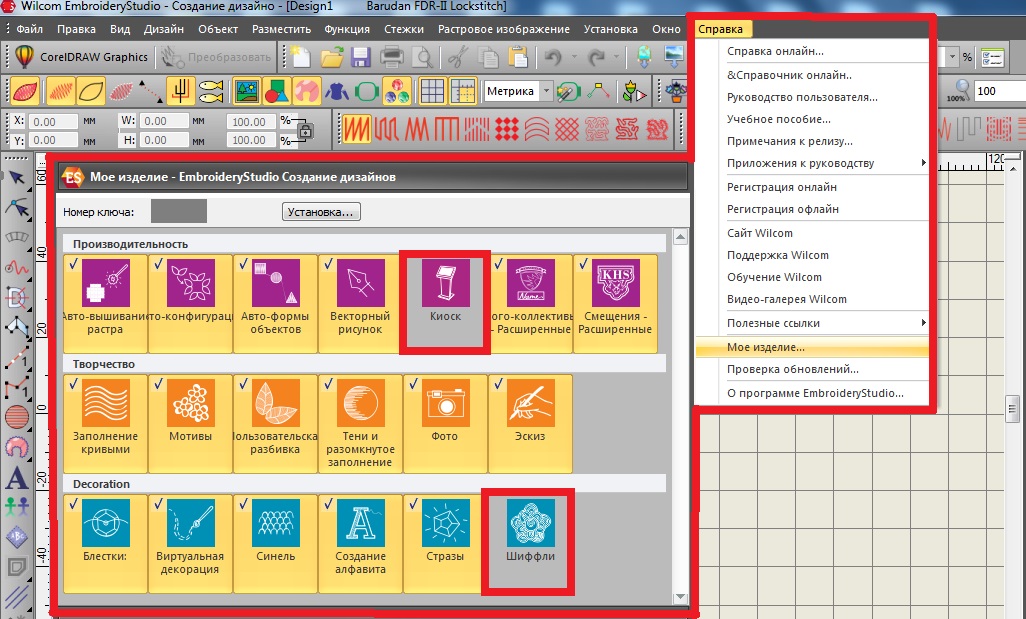Click the lettering A tool in left toolbox
This screenshot has height=619, width=1026.
(15, 478)
